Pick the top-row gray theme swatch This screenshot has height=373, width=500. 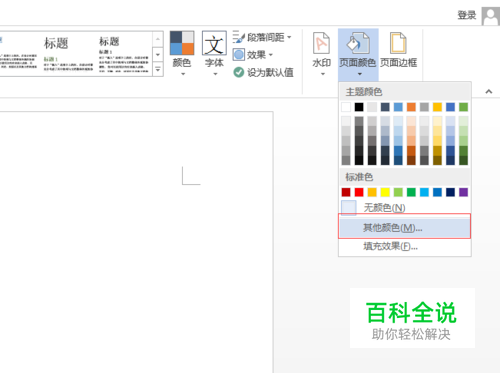click(424, 107)
